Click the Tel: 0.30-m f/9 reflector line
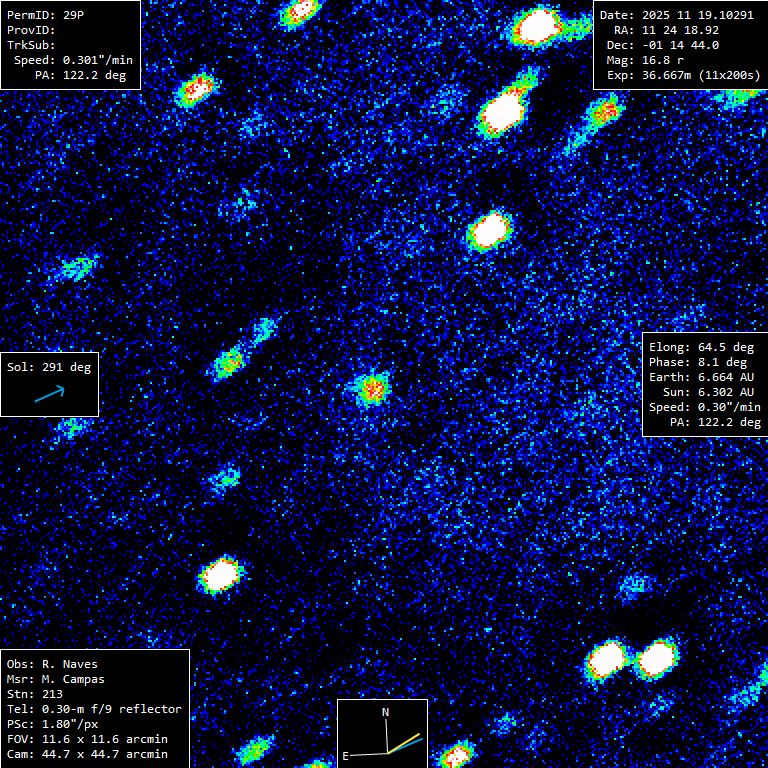The width and height of the screenshot is (768, 768). pos(94,709)
